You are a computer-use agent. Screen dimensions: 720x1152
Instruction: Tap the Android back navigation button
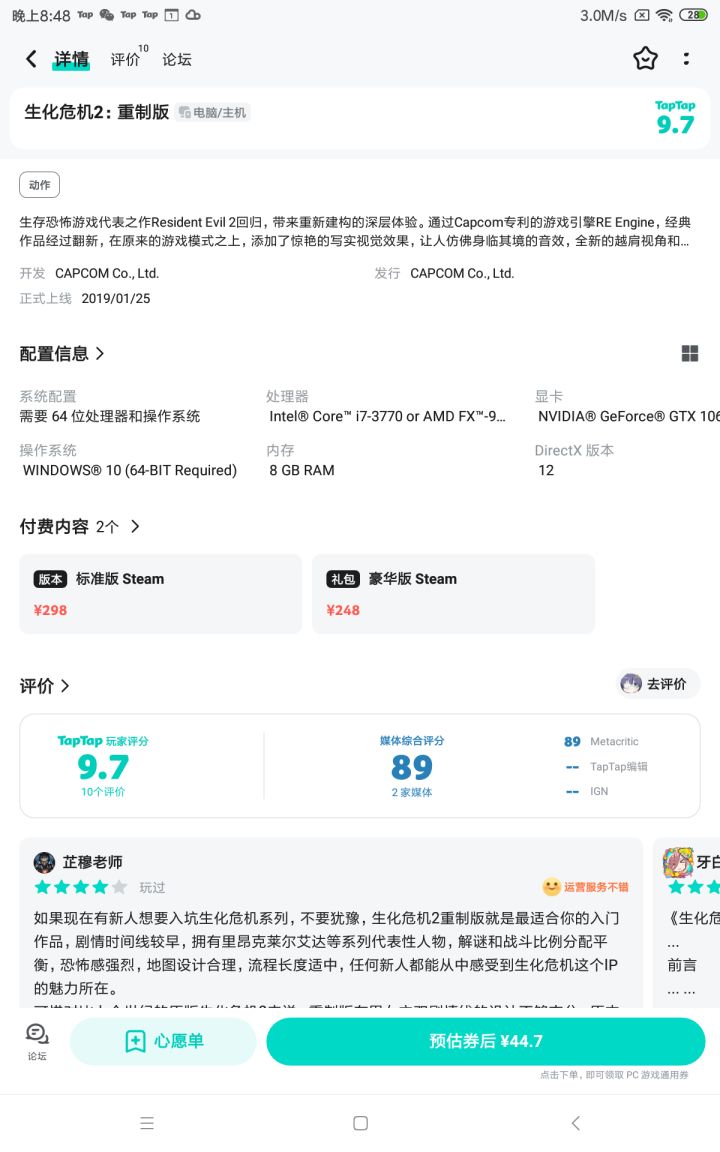575,1123
